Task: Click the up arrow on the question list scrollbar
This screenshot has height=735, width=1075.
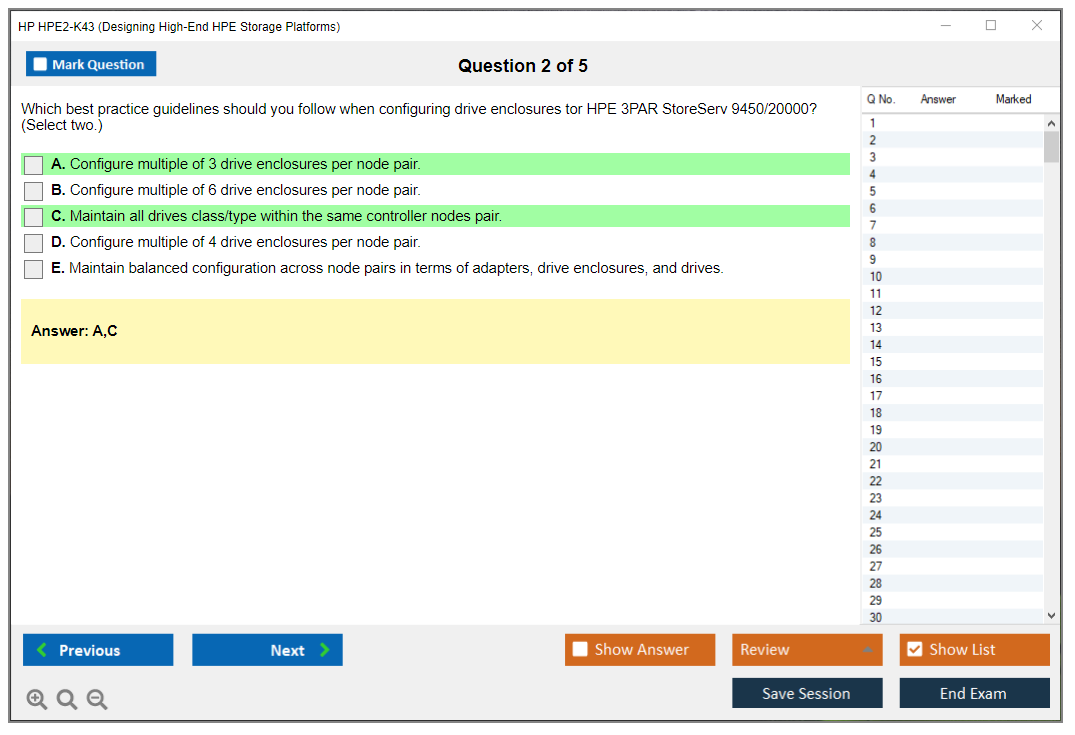Action: [x=1052, y=121]
